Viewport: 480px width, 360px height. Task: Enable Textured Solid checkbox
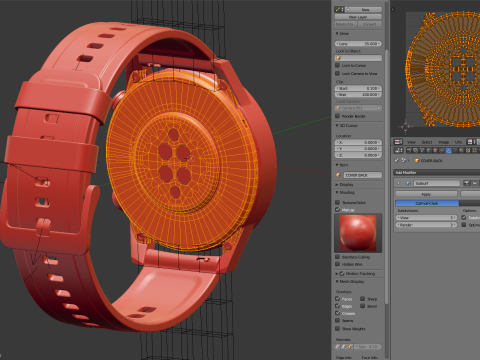337,202
